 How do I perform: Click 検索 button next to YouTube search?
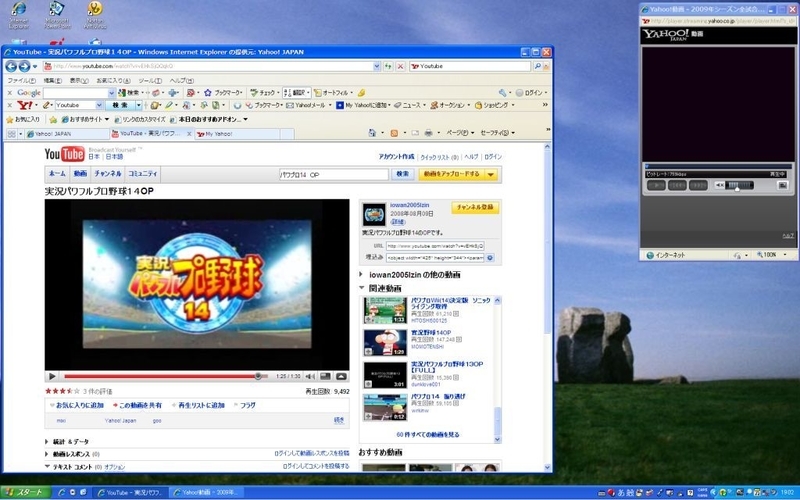(403, 174)
